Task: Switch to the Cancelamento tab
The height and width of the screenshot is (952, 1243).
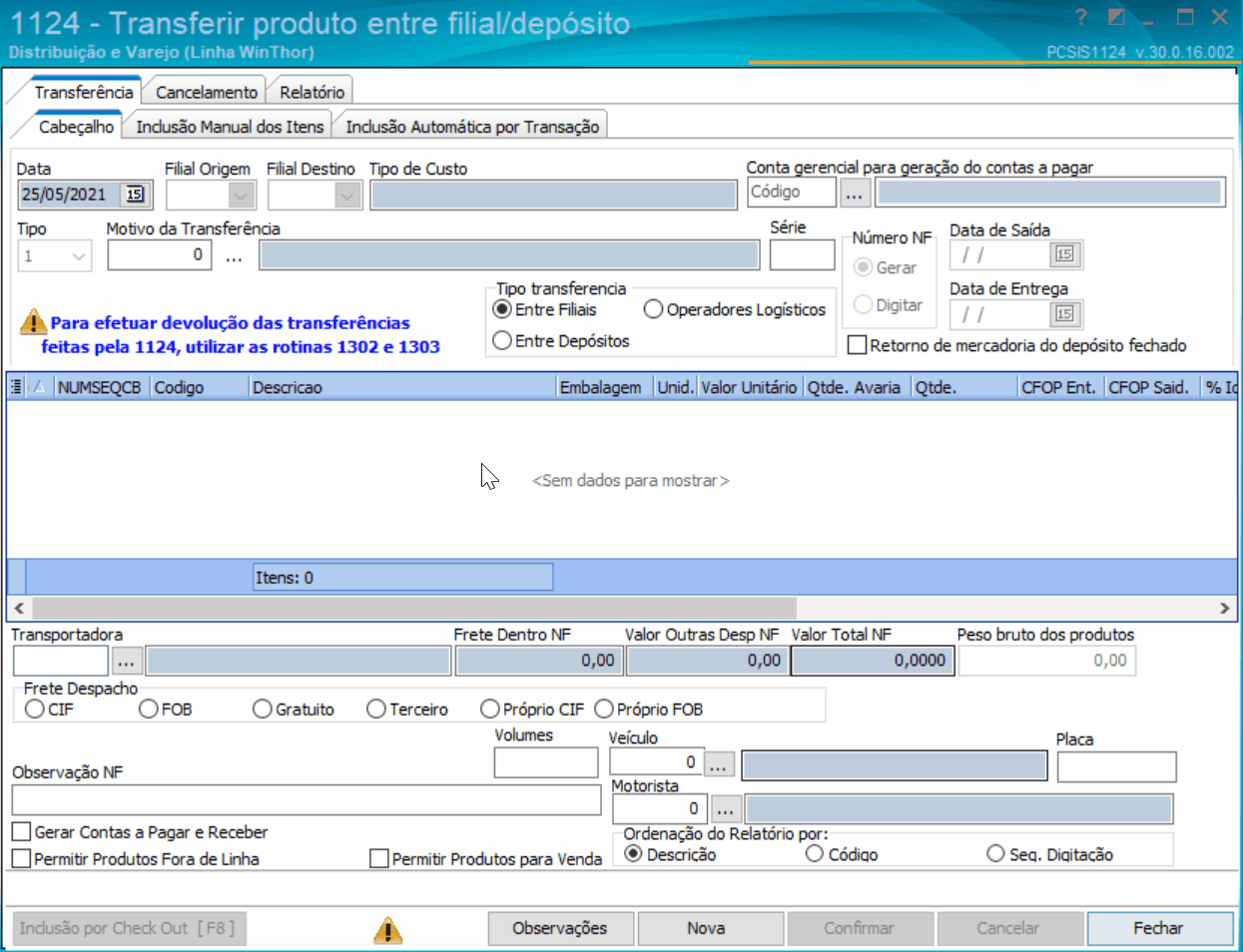Action: (x=207, y=92)
